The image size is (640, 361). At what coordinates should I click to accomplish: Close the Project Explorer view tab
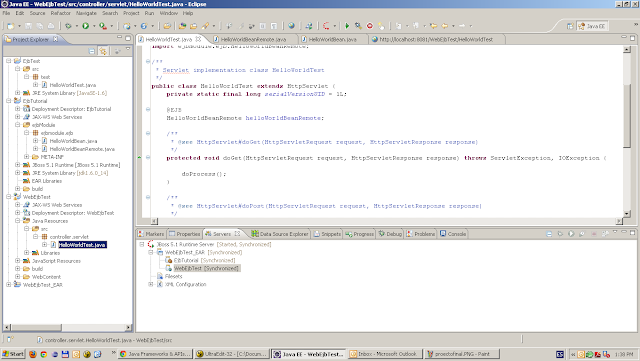[56, 39]
